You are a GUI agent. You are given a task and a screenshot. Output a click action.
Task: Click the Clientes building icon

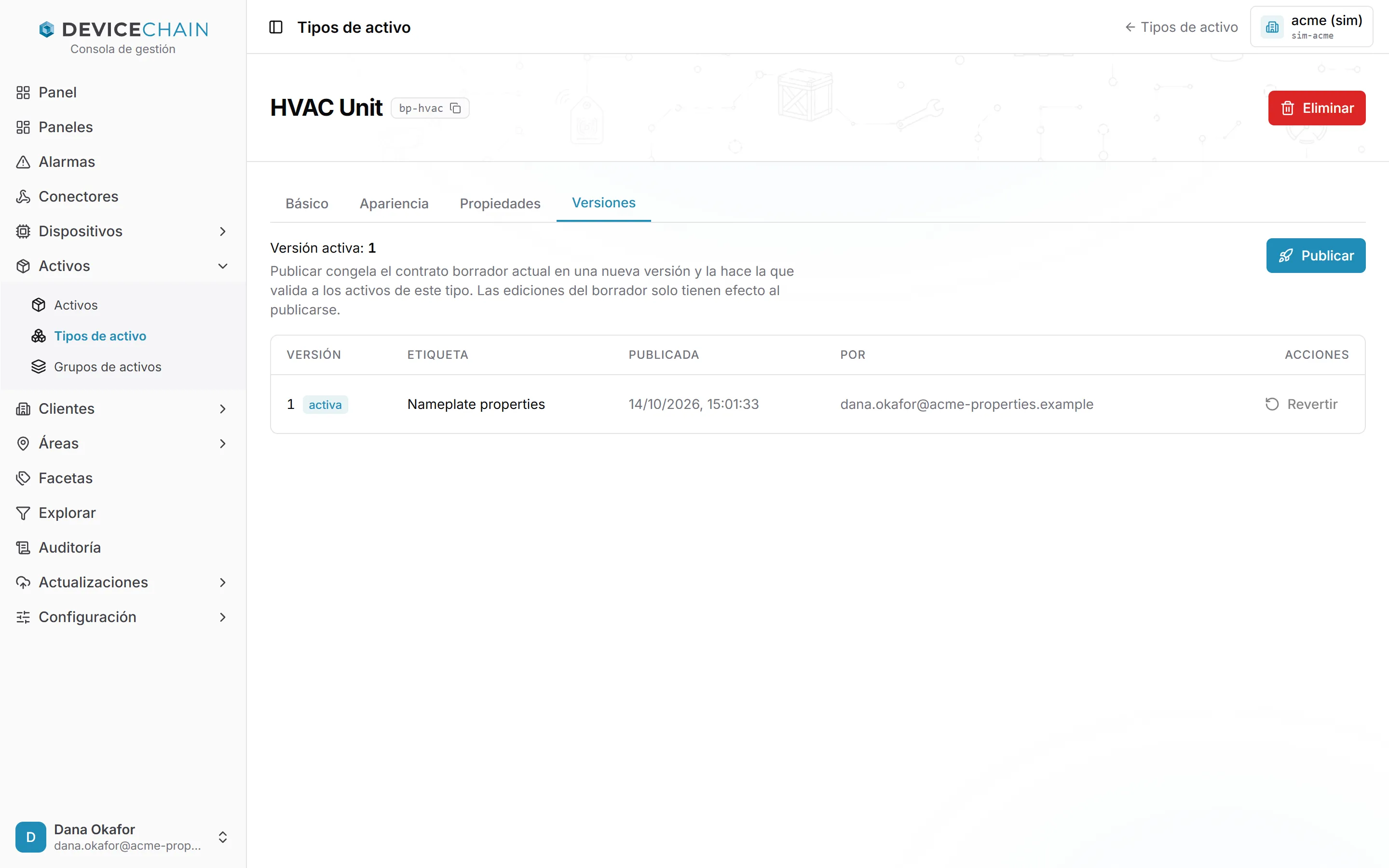click(23, 409)
